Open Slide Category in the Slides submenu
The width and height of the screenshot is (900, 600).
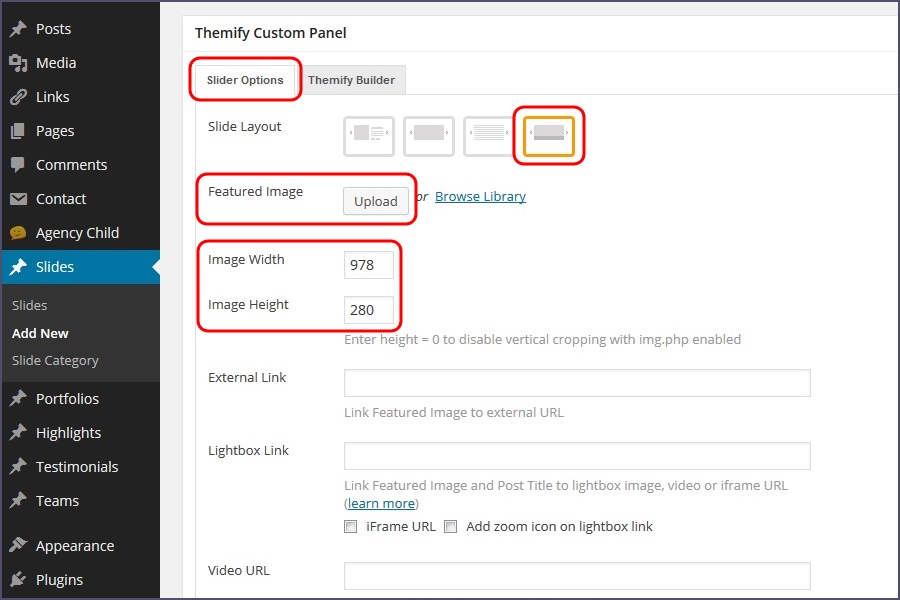55,360
